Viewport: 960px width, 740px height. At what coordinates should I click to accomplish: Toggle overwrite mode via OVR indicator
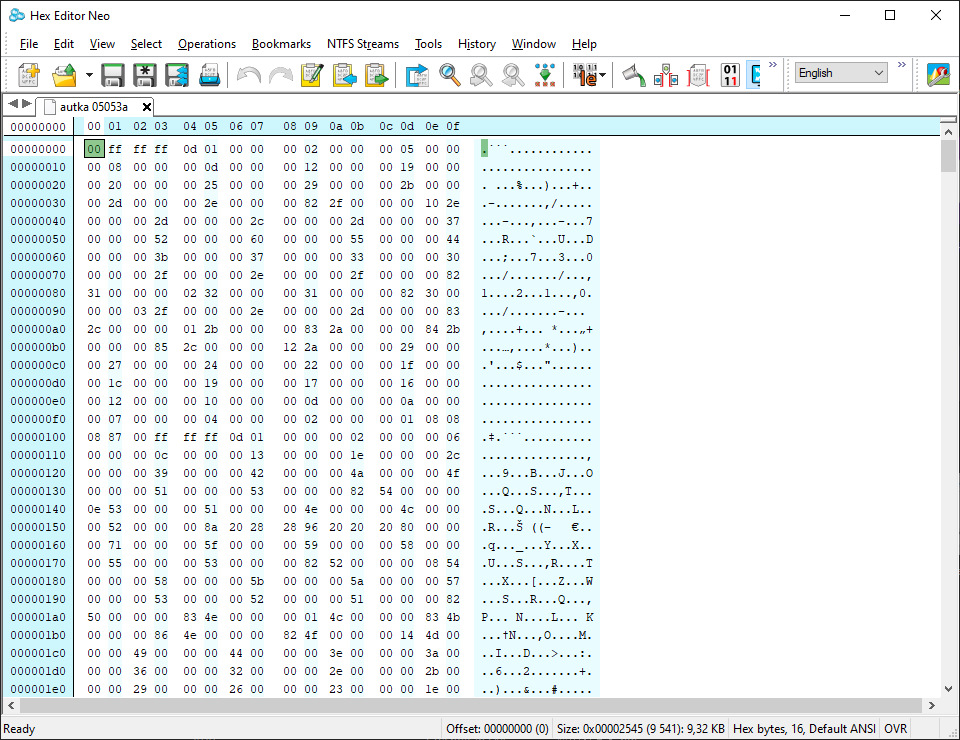(896, 728)
